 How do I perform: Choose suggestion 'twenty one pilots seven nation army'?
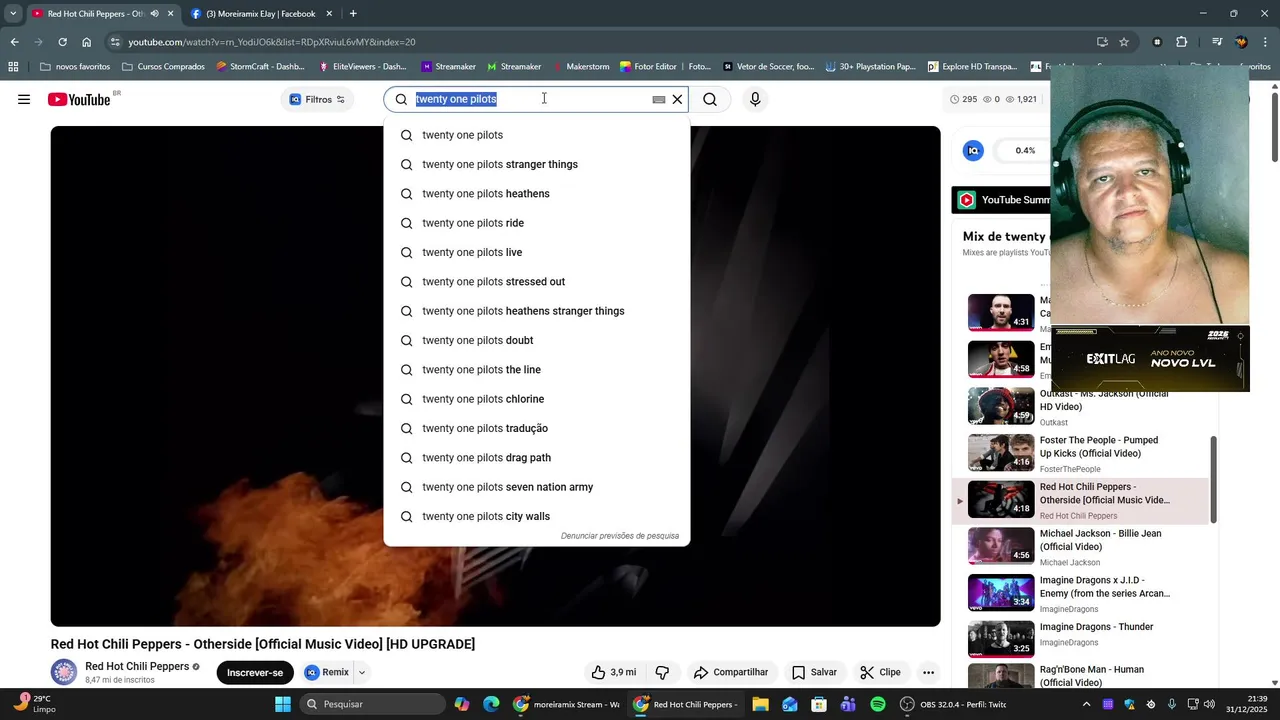pyautogui.click(x=537, y=487)
